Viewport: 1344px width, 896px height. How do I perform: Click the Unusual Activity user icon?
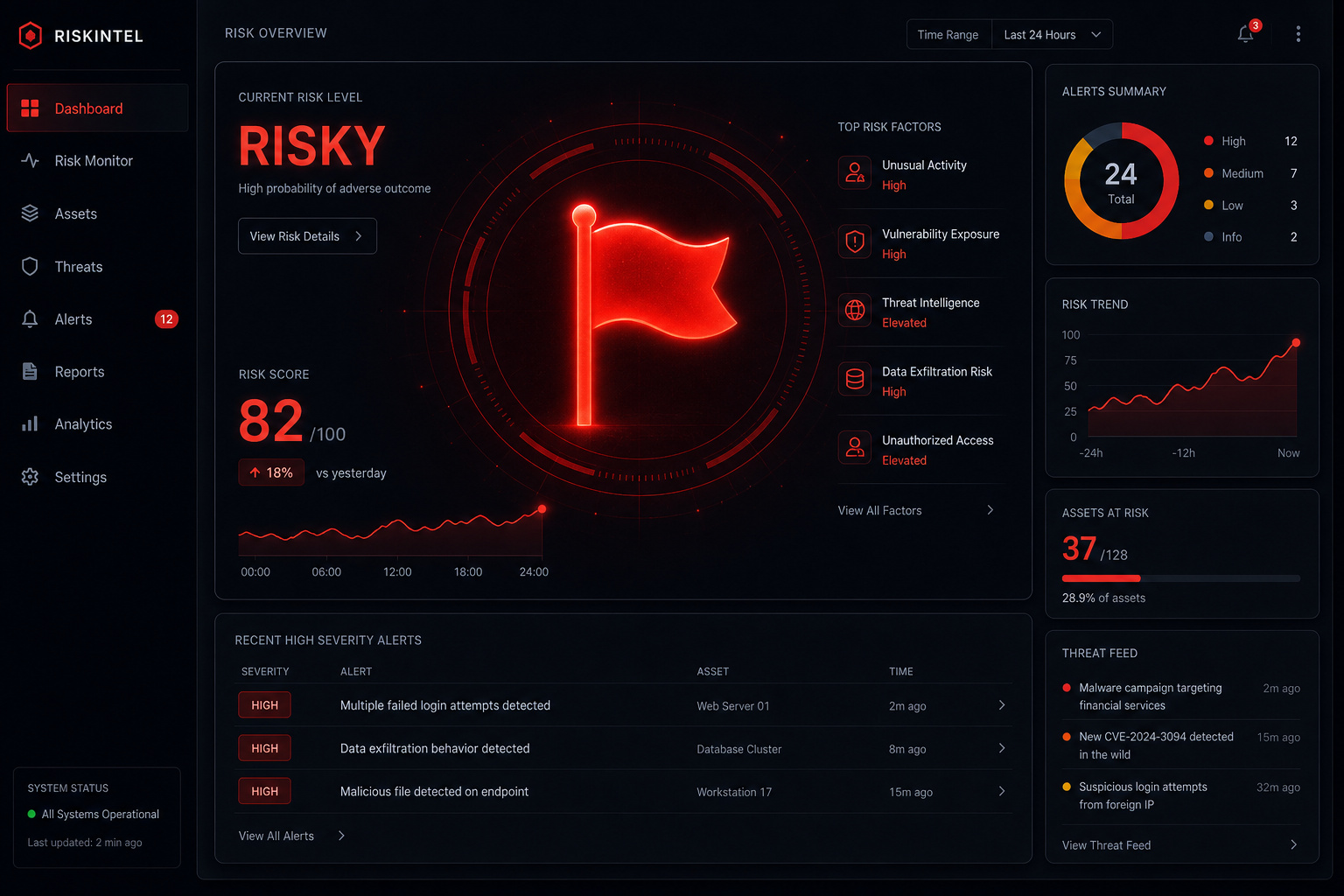(x=855, y=172)
